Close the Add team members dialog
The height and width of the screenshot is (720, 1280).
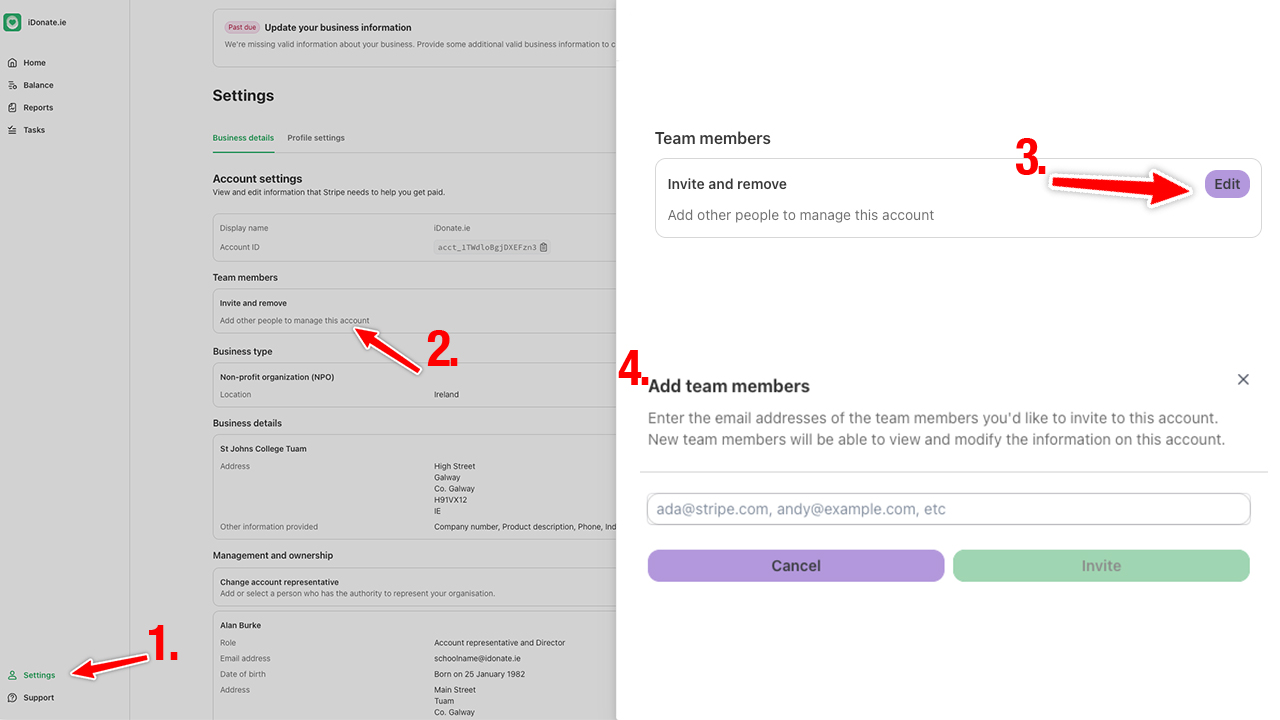tap(1243, 379)
